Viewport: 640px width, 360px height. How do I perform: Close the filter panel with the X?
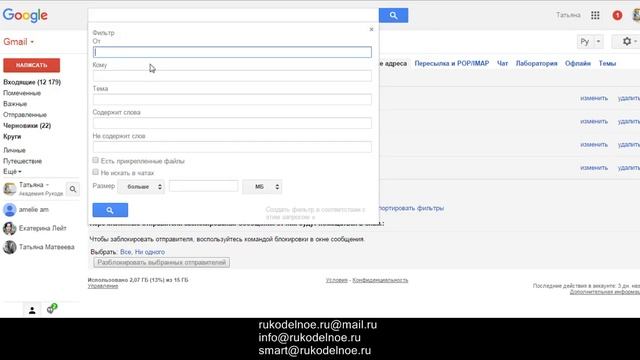[x=371, y=29]
